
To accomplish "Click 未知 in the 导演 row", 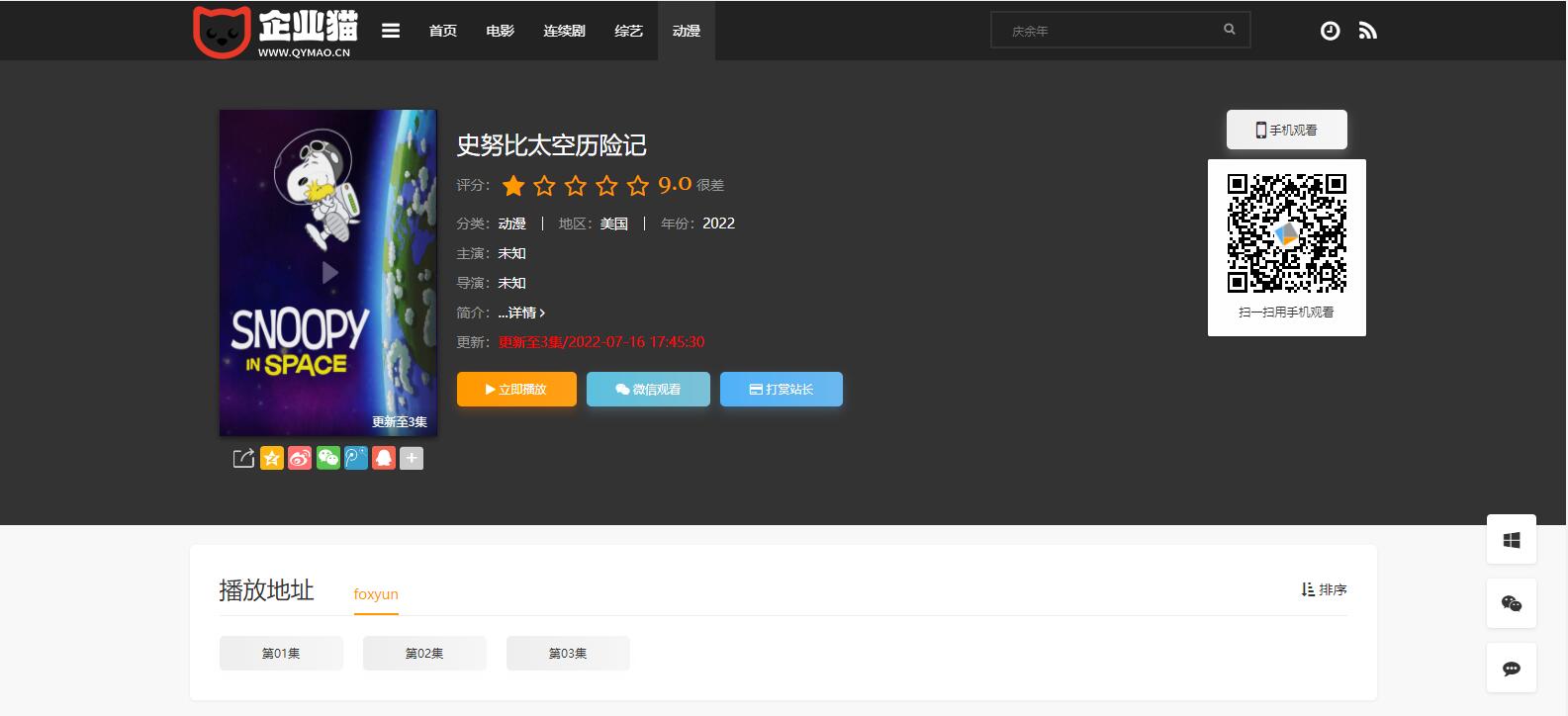I will (512, 283).
